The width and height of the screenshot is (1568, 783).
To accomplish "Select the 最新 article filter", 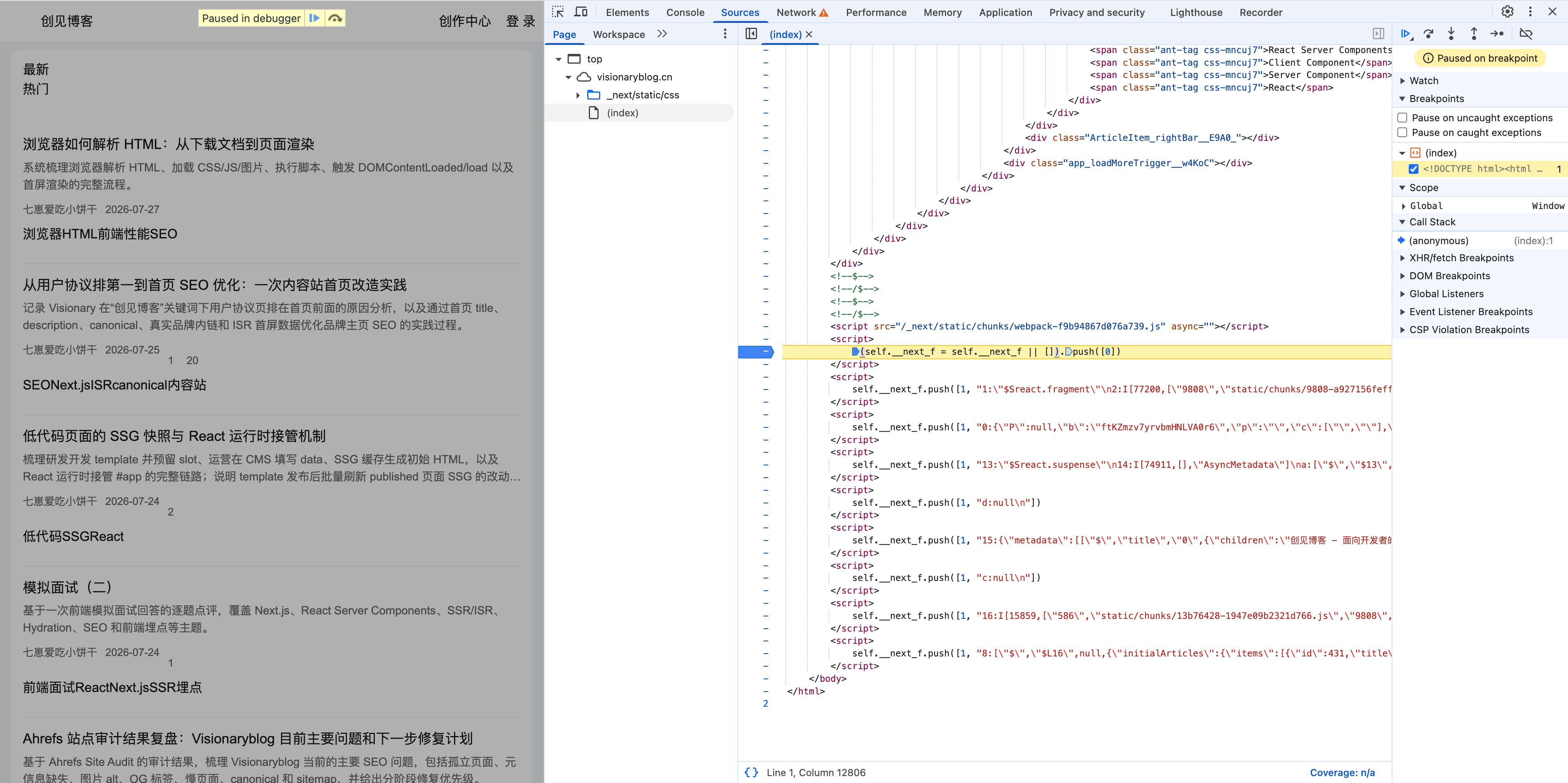I will [36, 69].
